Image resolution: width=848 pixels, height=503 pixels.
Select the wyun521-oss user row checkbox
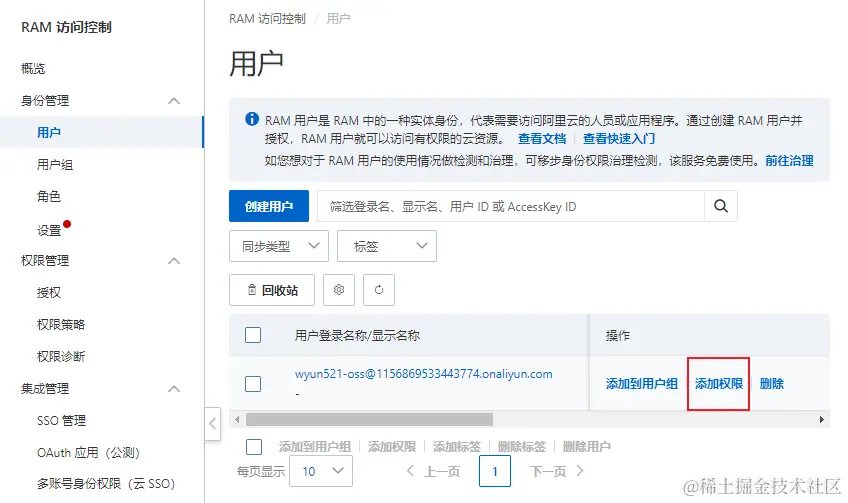point(253,384)
